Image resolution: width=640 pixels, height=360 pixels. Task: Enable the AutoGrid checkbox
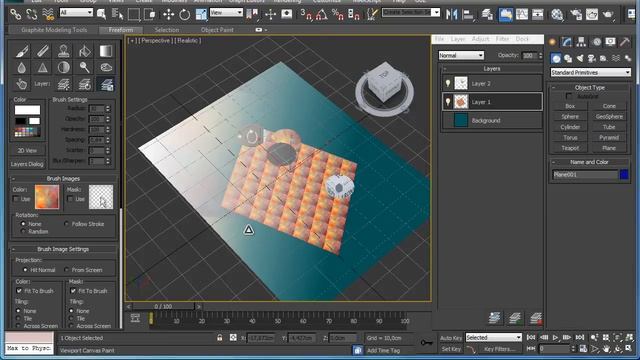click(x=569, y=96)
